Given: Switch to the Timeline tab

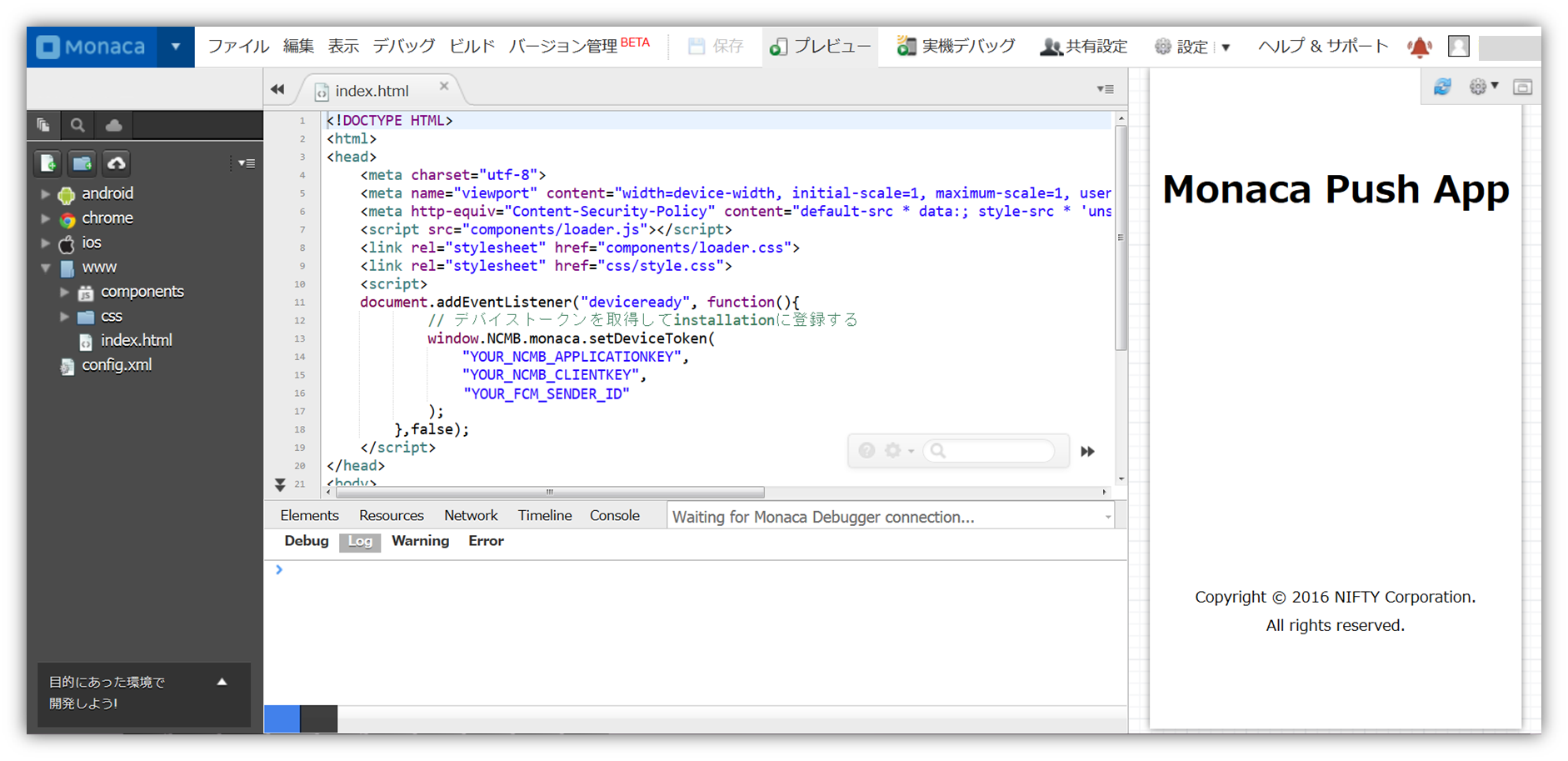Looking at the screenshot, I should [544, 516].
